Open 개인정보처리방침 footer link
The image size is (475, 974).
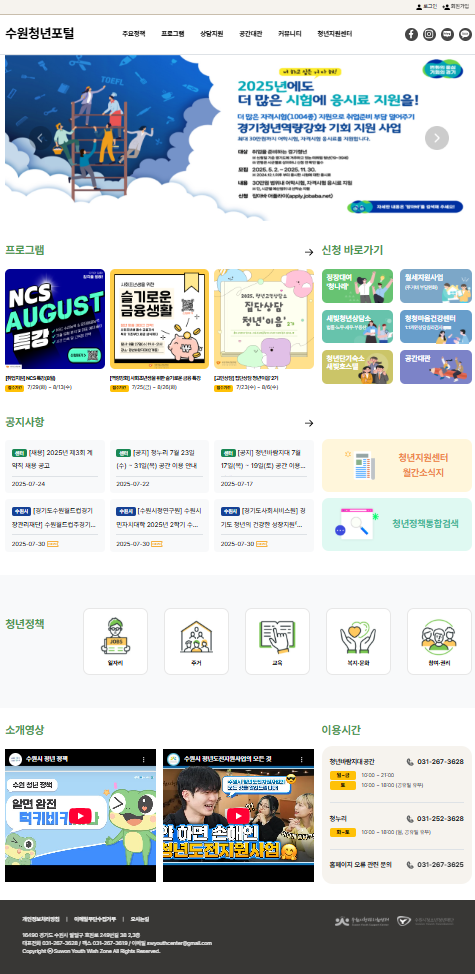41,919
